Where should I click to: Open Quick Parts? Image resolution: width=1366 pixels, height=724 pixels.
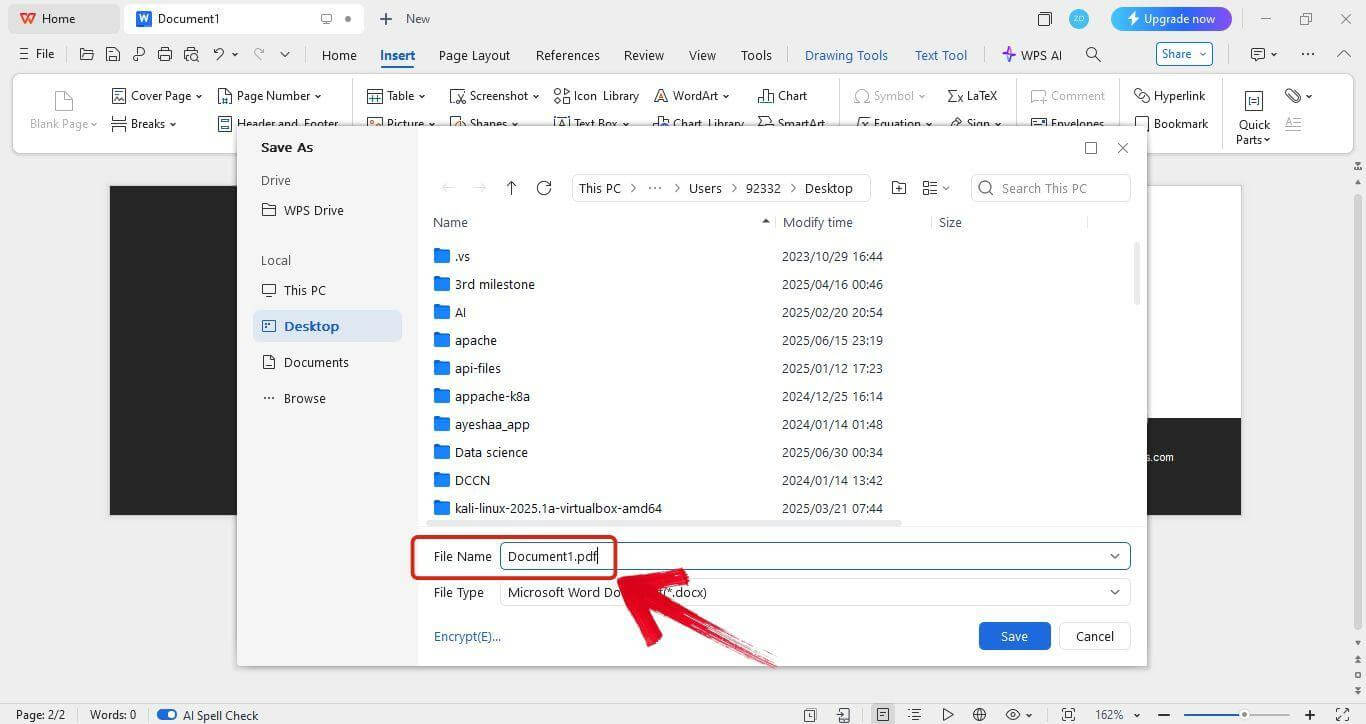1253,117
